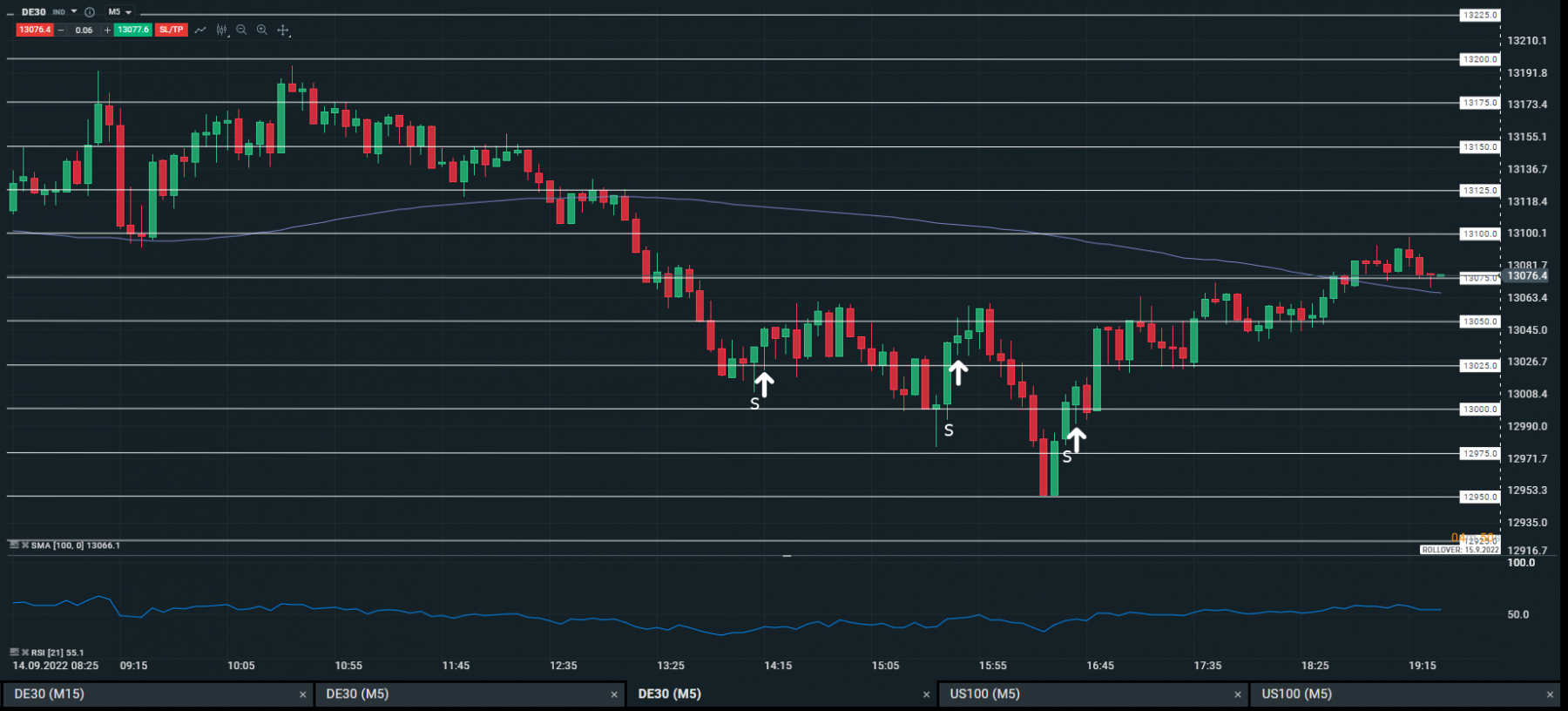Image resolution: width=1568 pixels, height=711 pixels.
Task: Zoom in on the chart
Action: (x=261, y=30)
